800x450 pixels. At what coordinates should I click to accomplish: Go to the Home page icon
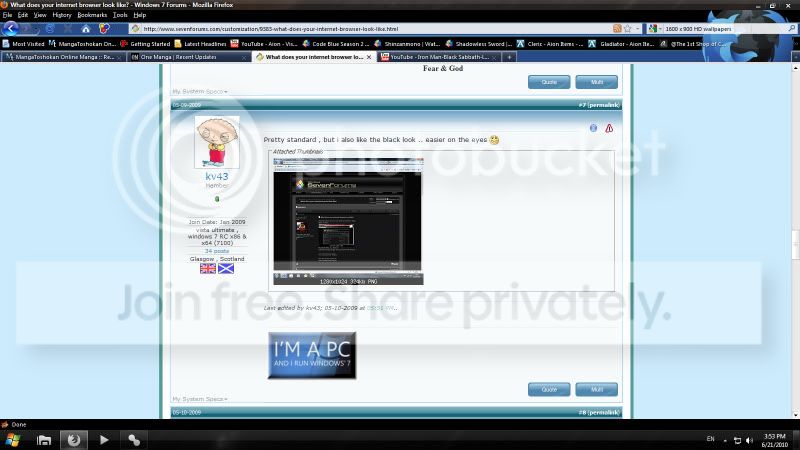coord(86,29)
